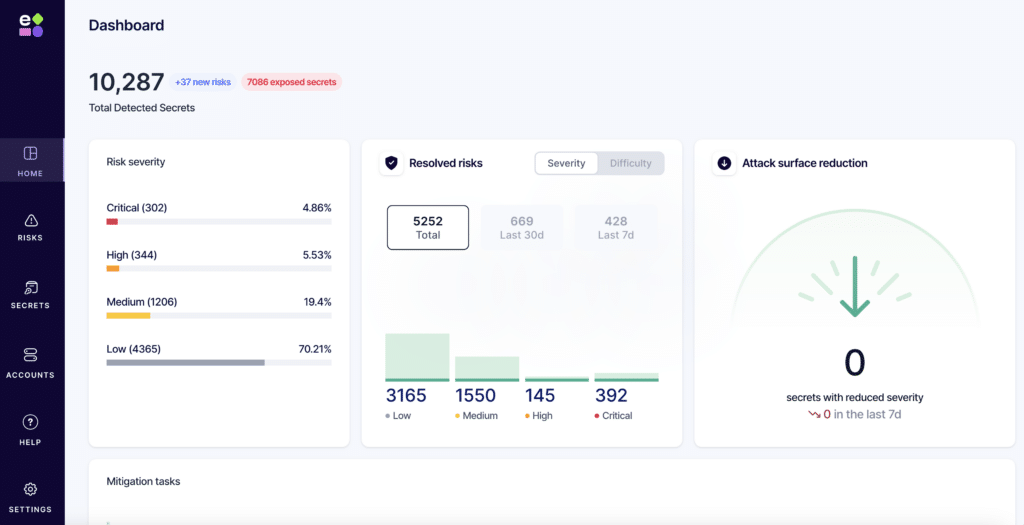This screenshot has width=1024, height=525.
Task: Open the Home dashboard icon
Action: [30, 153]
